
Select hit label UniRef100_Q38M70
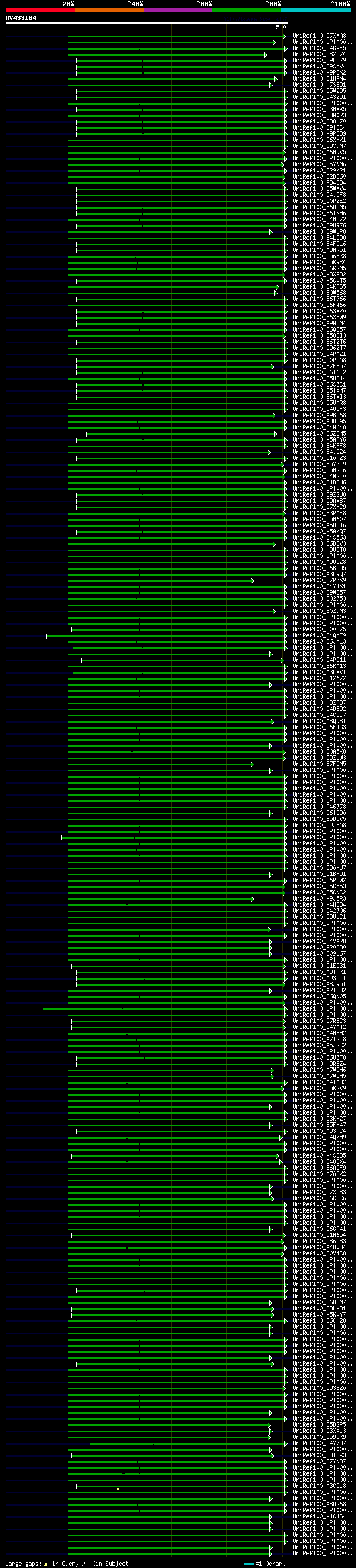pos(319,122)
